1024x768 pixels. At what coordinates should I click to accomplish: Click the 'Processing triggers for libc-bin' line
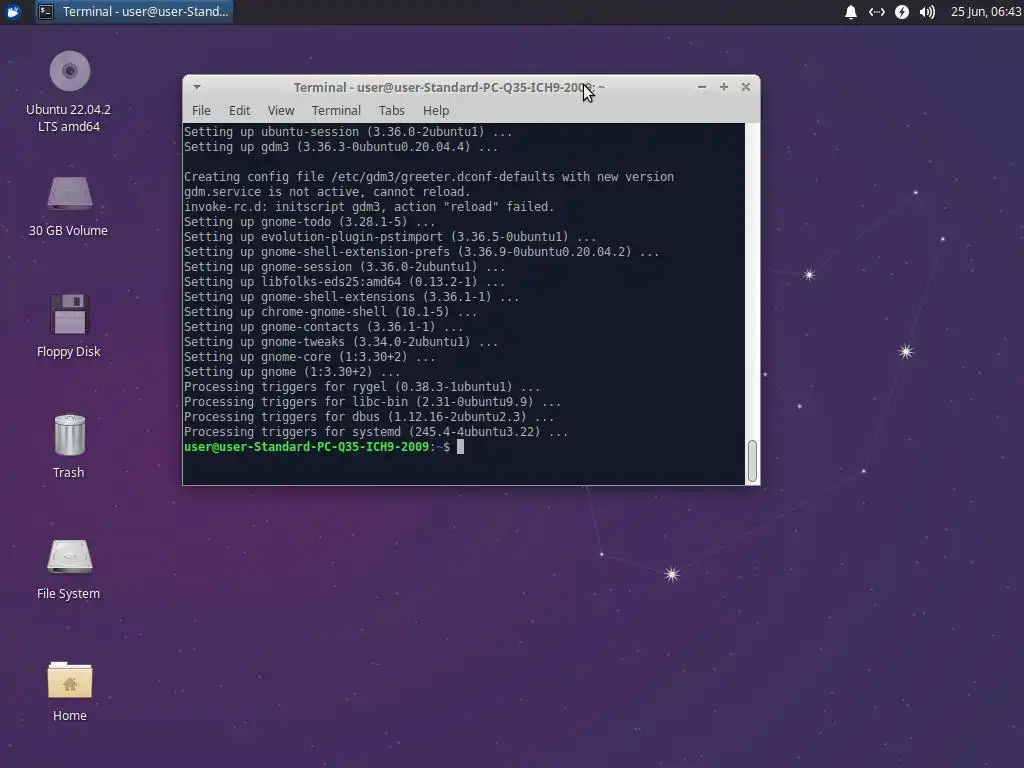[372, 402]
